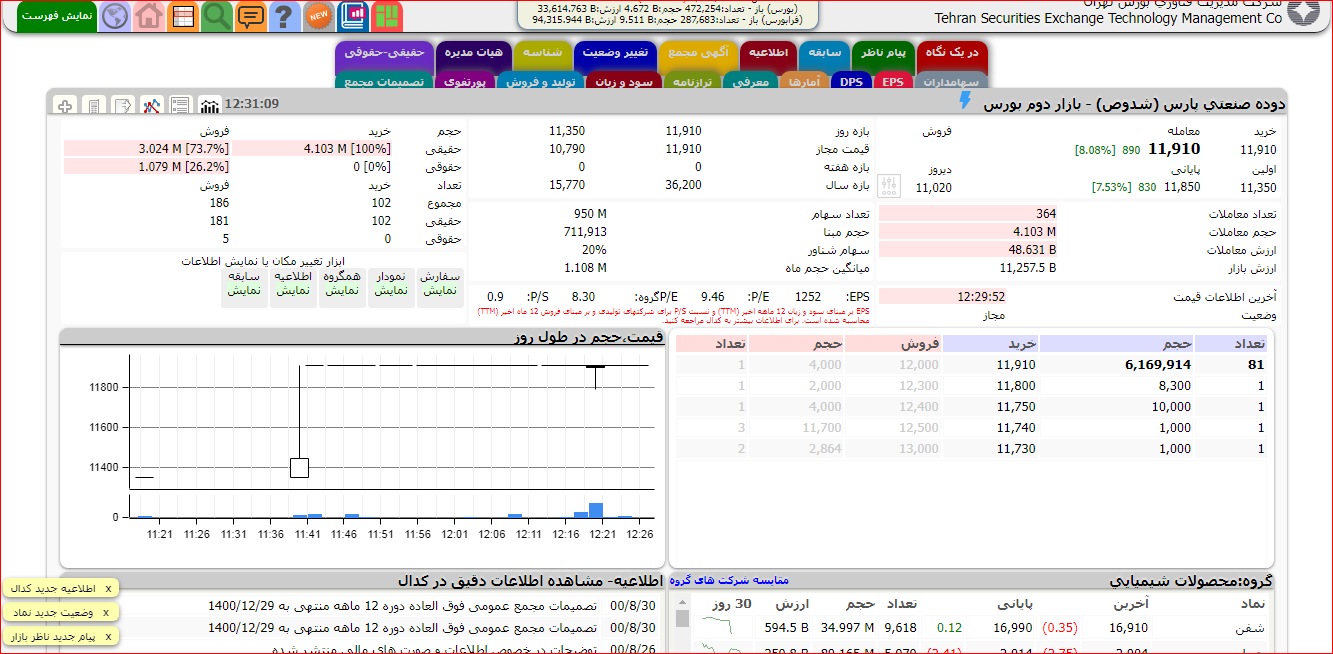Open the EPS tab
This screenshot has width=1333, height=654.
(x=892, y=82)
